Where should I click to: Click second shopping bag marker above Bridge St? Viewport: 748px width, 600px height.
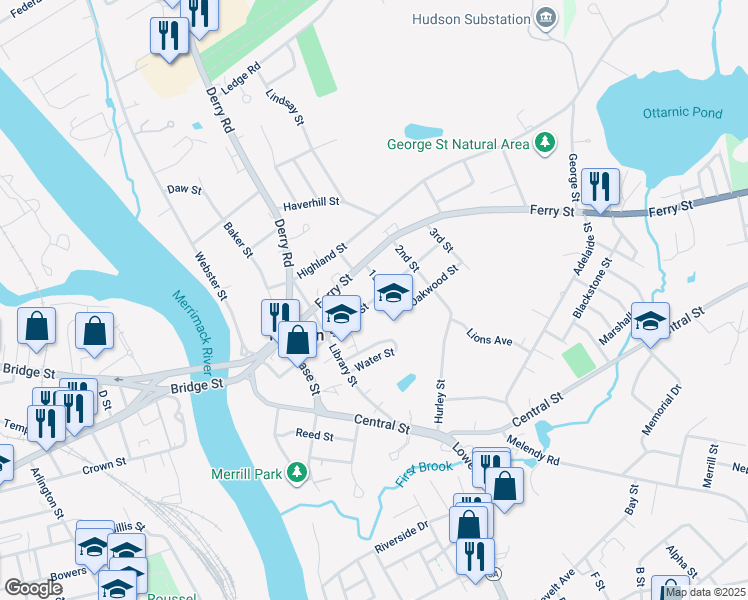tap(94, 333)
